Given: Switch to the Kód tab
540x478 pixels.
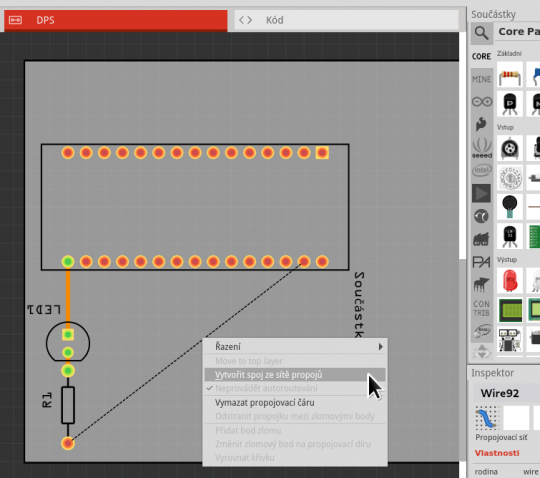Looking at the screenshot, I should [x=346, y=20].
